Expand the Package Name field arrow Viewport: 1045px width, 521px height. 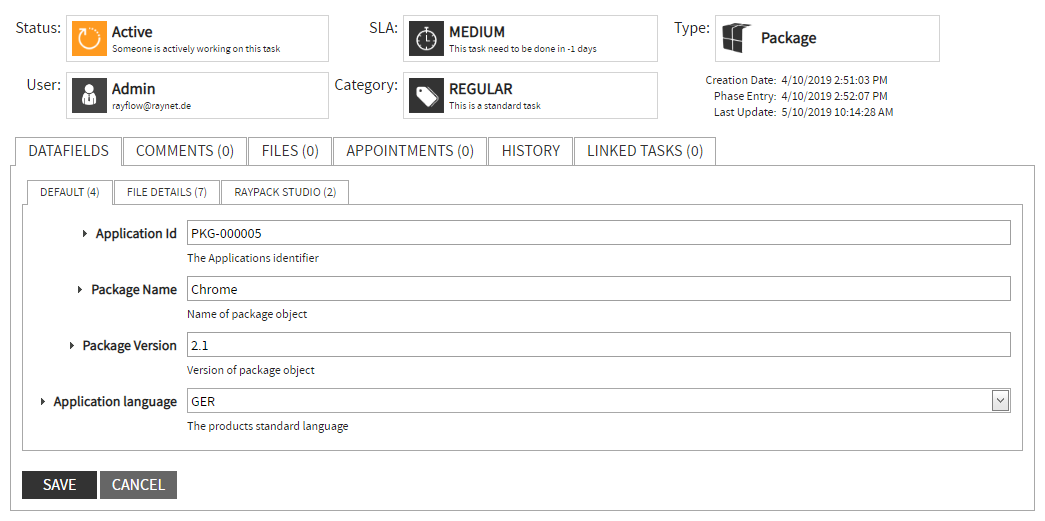coord(80,290)
